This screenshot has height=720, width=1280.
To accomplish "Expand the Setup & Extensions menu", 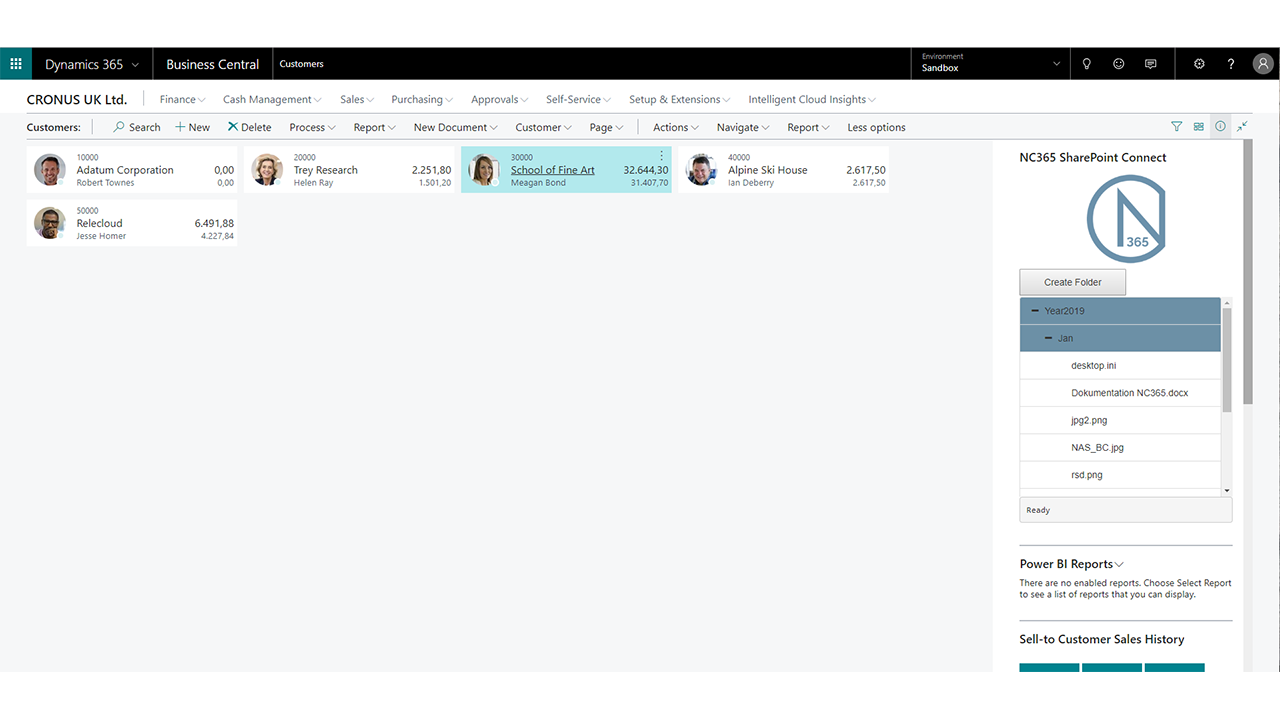I will [x=680, y=99].
